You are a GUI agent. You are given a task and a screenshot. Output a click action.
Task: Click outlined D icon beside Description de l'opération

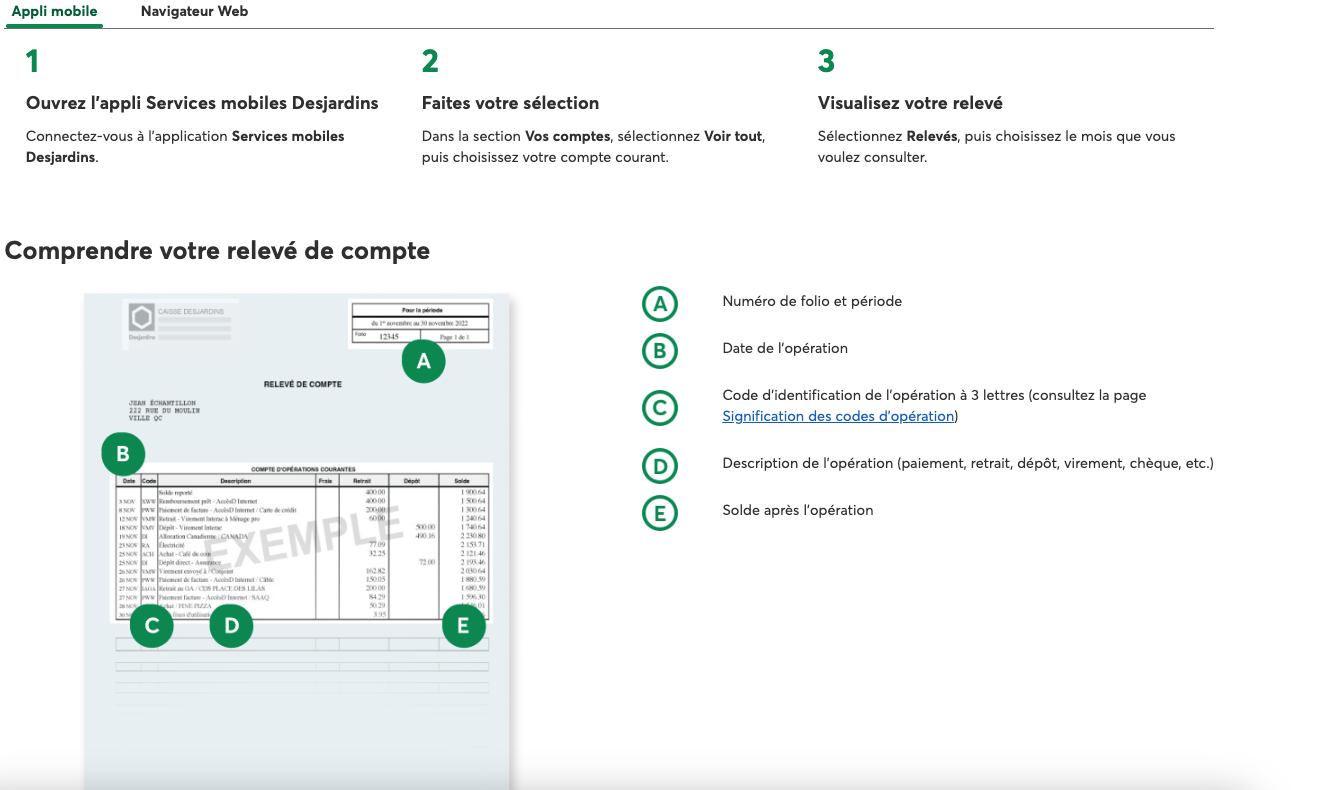(660, 465)
